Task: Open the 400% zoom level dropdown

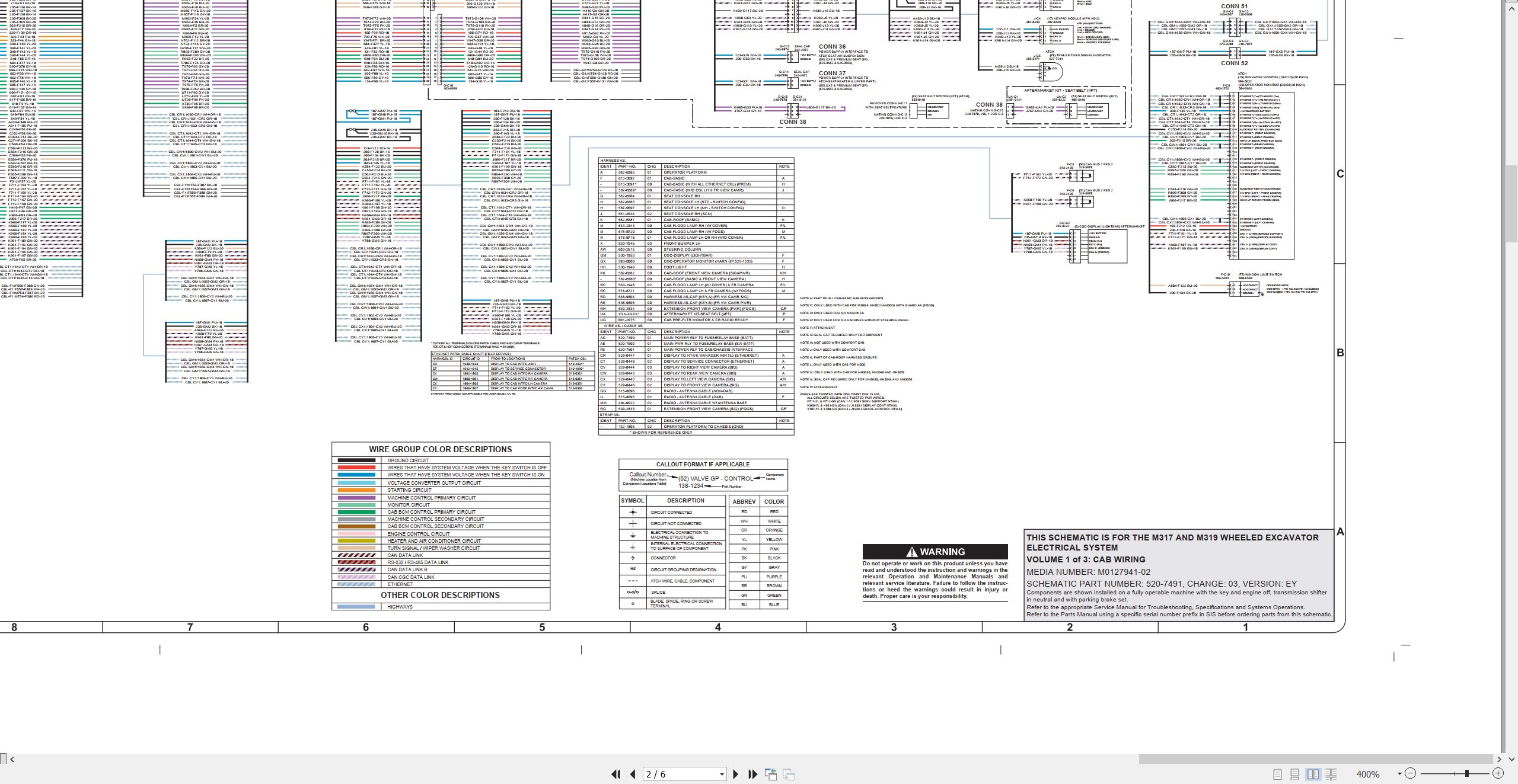Action: pyautogui.click(x=1399, y=773)
